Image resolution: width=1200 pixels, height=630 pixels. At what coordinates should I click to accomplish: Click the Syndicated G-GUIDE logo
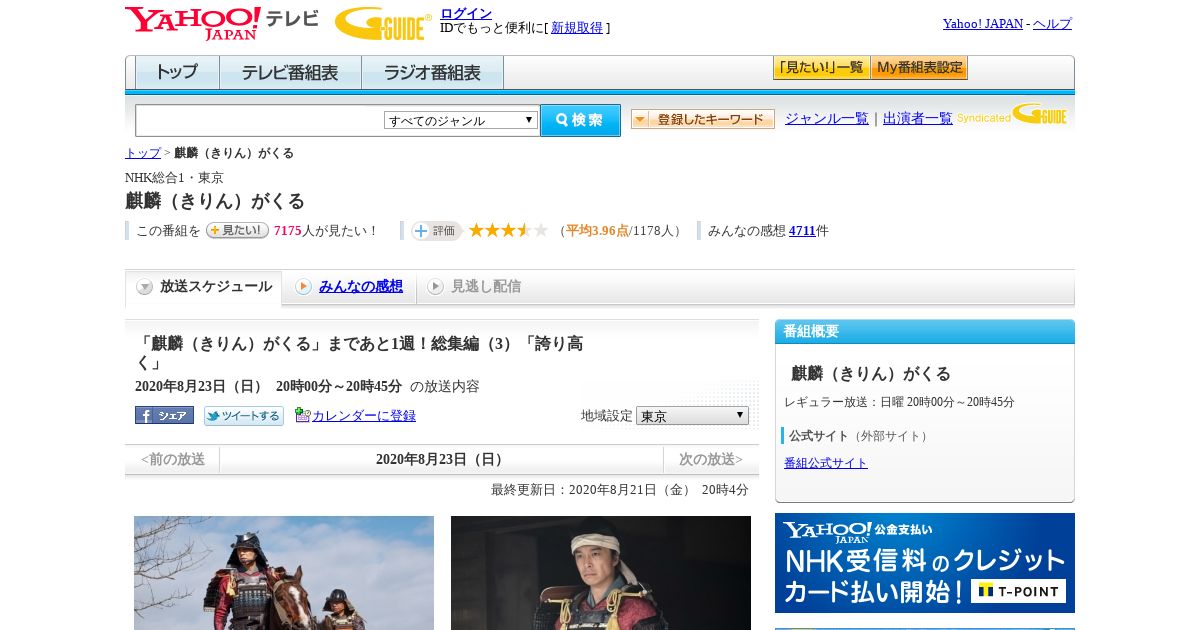pos(1012,114)
